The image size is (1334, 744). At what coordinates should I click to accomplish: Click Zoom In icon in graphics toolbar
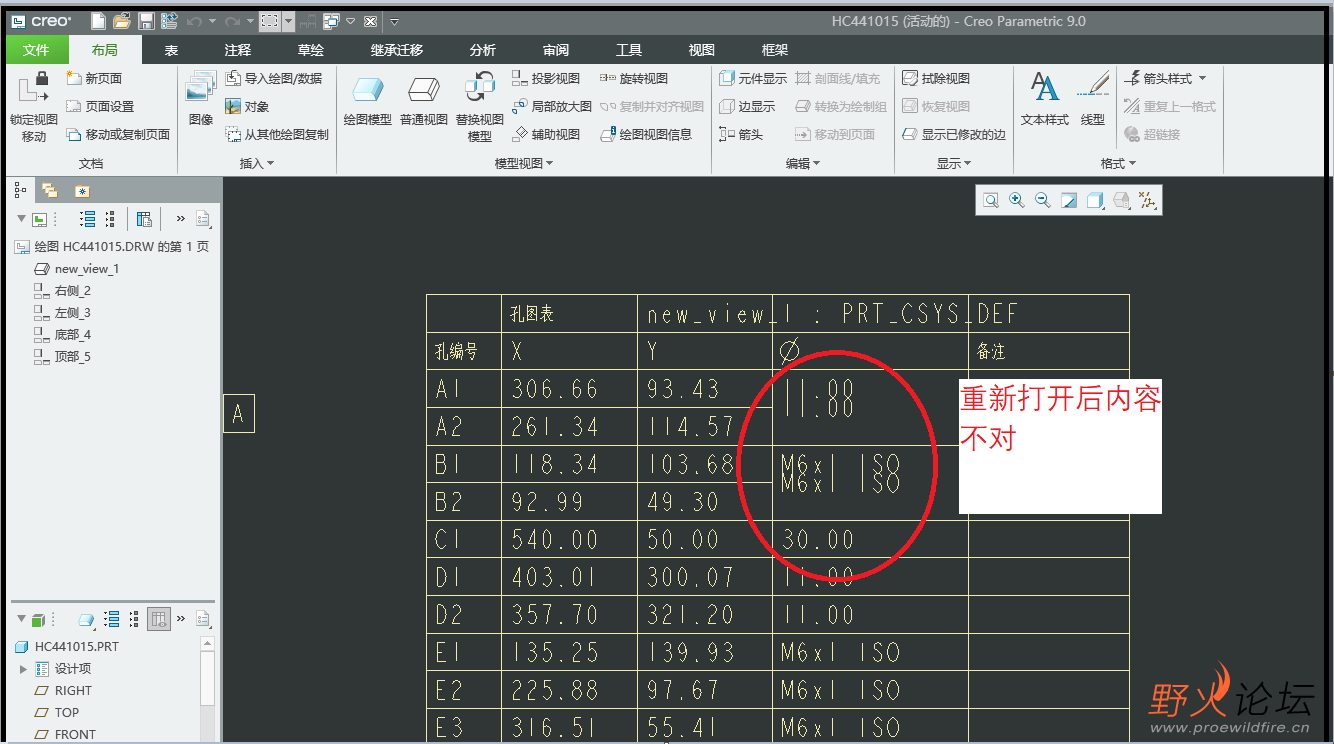(1017, 201)
